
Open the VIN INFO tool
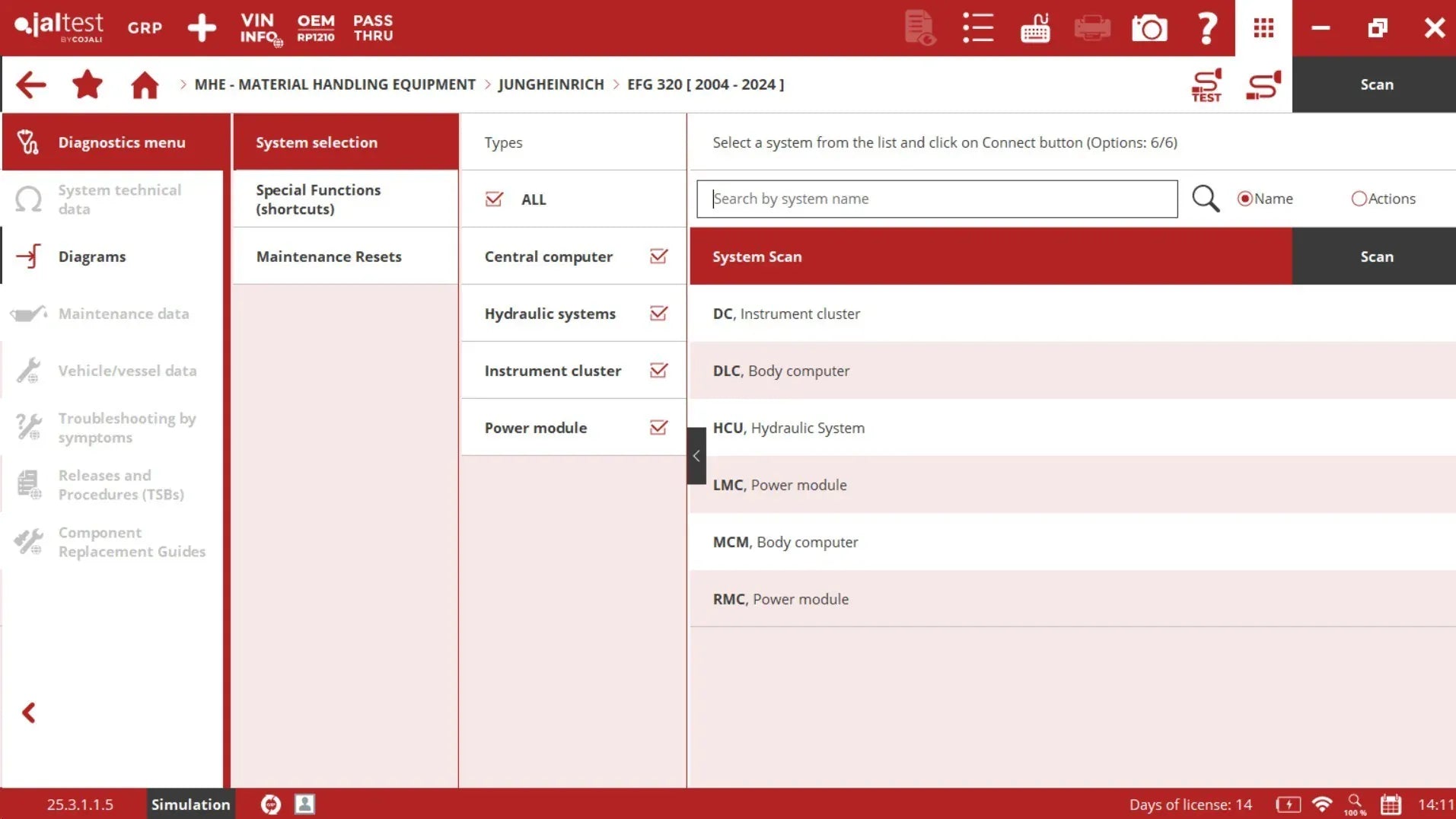point(260,28)
